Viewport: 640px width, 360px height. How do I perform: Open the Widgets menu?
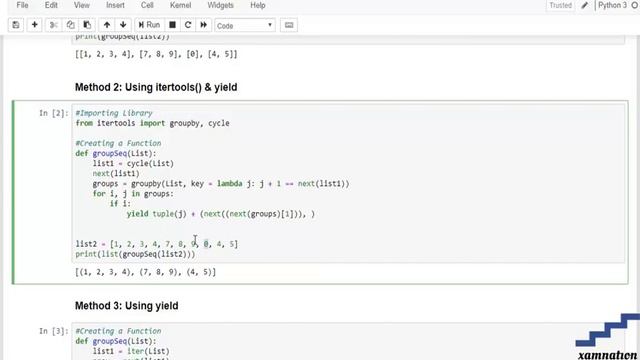[220, 5]
